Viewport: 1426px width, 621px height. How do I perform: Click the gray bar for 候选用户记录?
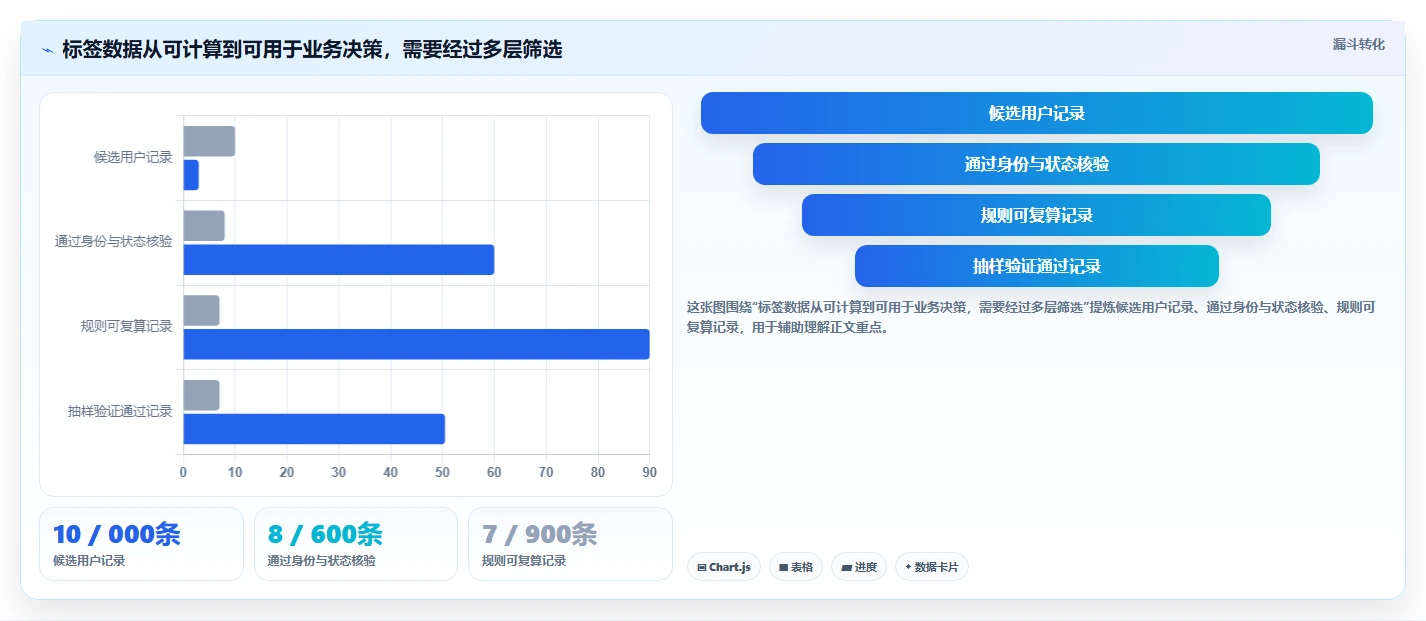[x=209, y=141]
